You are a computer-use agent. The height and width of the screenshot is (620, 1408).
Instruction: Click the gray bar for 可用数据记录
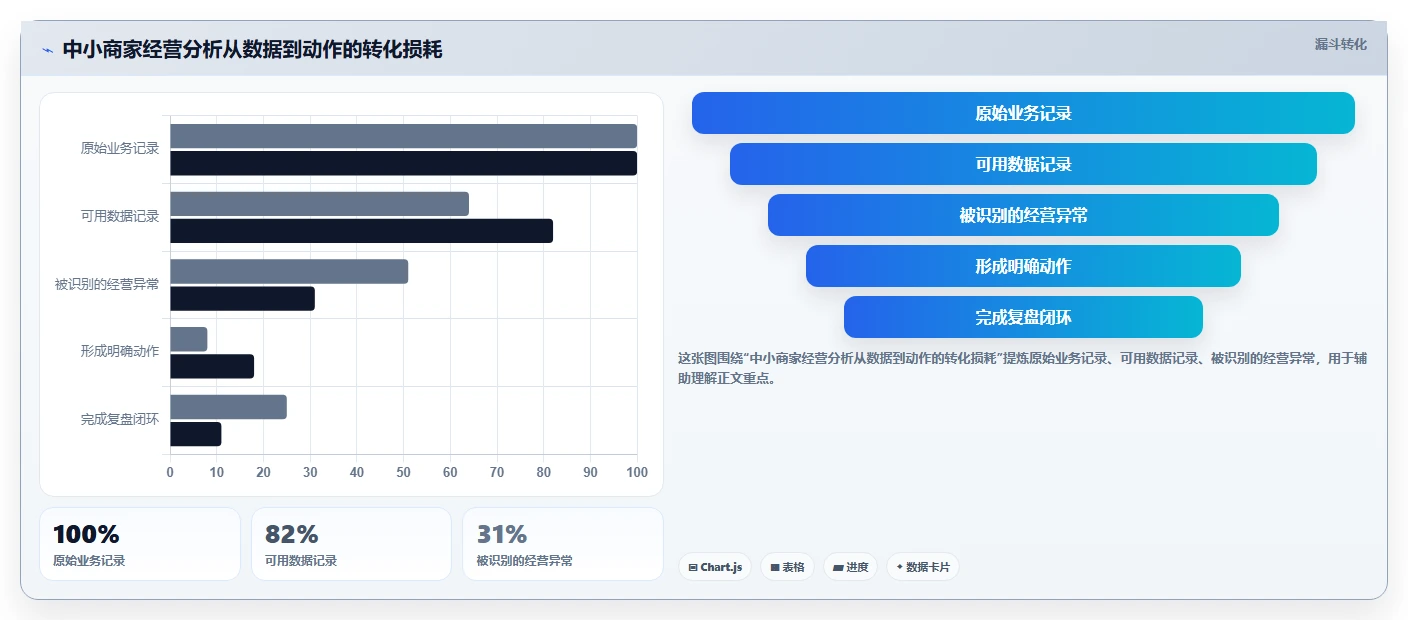[x=319, y=204]
